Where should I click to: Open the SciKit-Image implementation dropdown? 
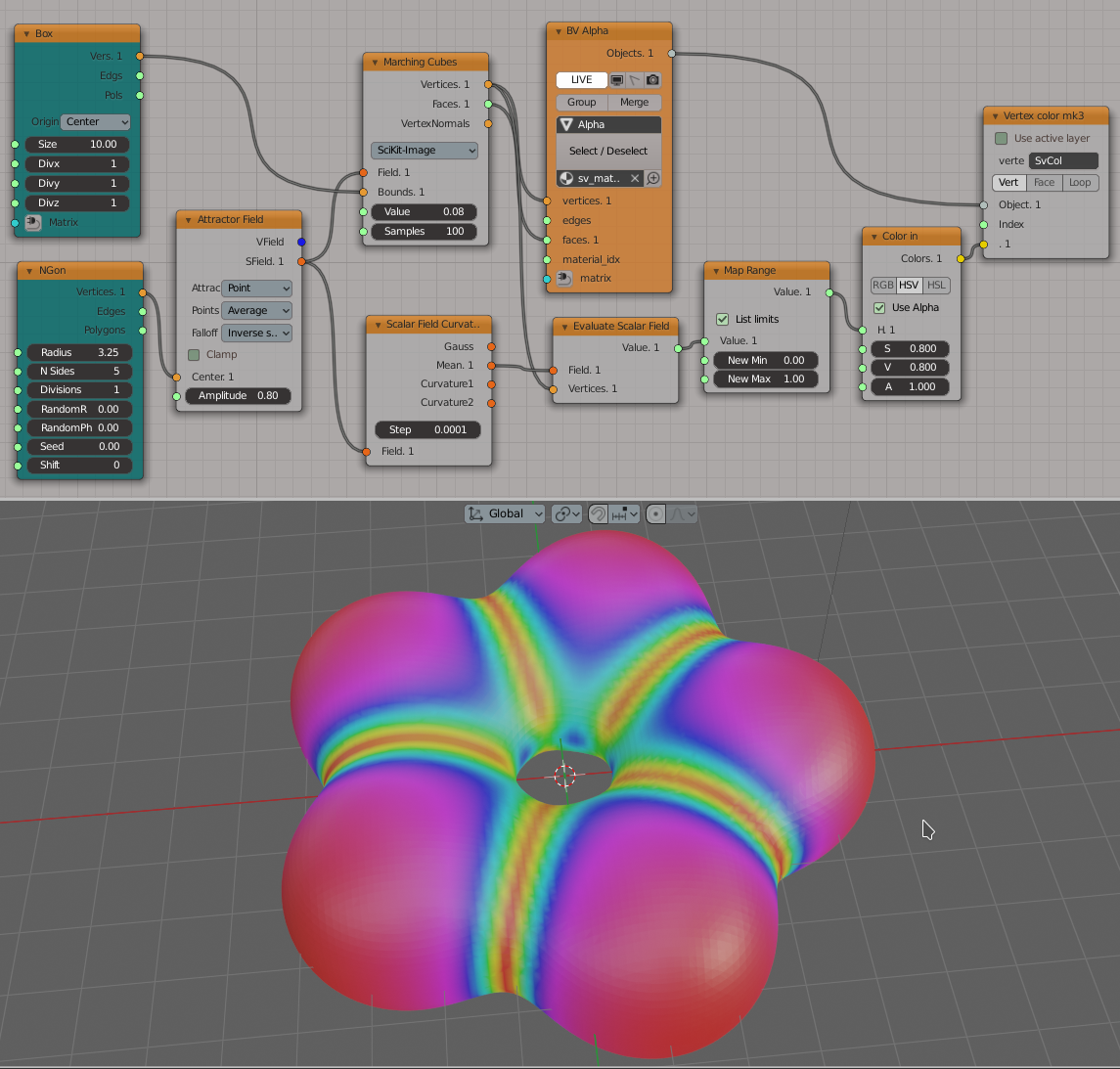(x=425, y=150)
